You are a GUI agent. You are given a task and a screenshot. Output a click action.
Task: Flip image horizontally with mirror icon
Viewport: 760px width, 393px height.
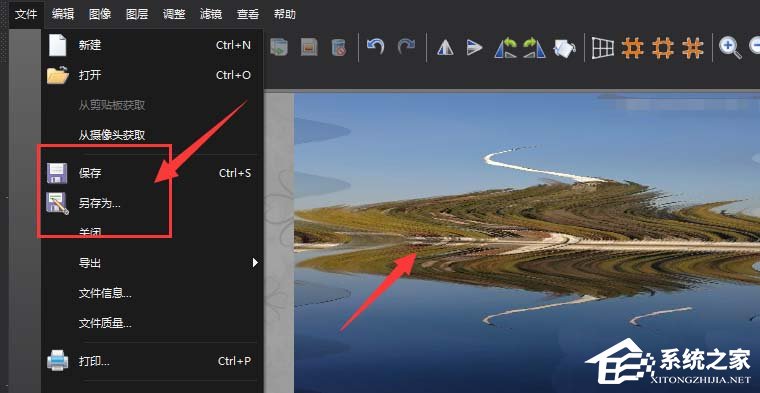pos(445,48)
